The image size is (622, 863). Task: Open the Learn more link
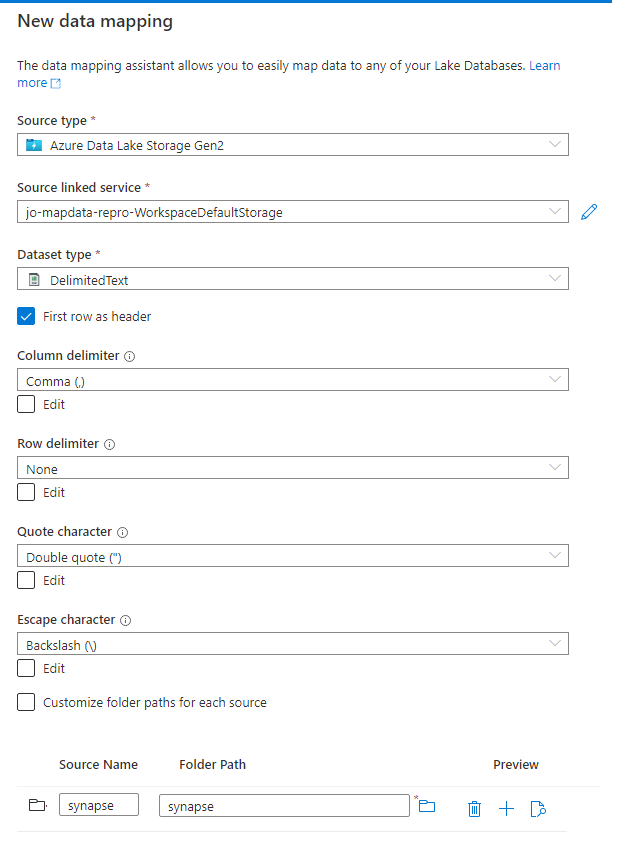[30, 82]
